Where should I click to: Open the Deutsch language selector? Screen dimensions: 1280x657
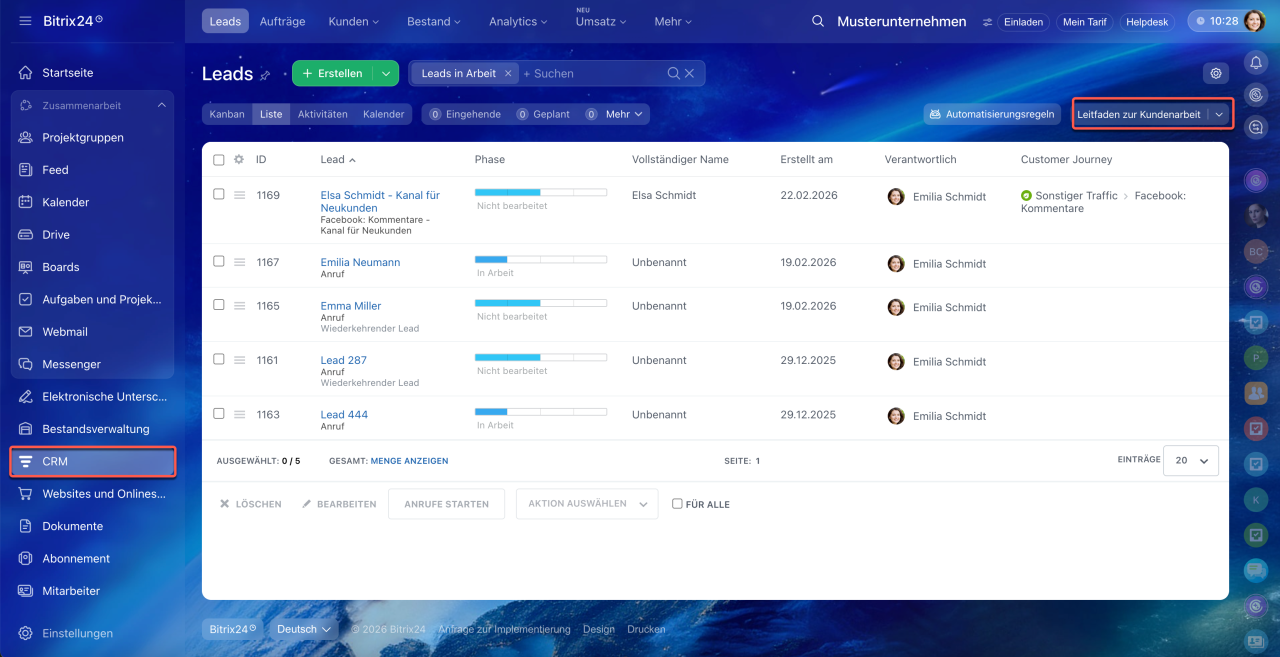(x=304, y=629)
